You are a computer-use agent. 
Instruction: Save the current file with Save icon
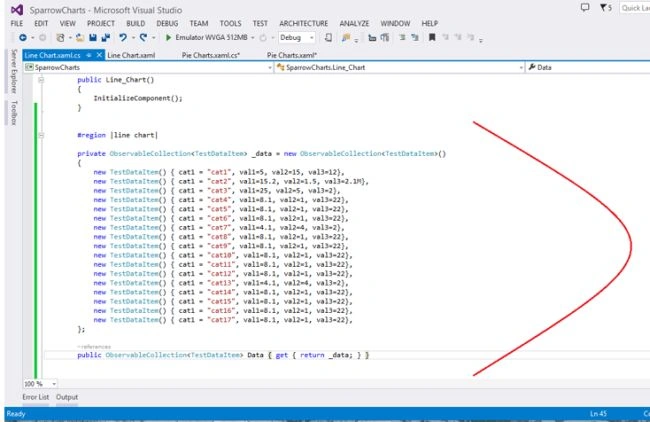[x=93, y=38]
